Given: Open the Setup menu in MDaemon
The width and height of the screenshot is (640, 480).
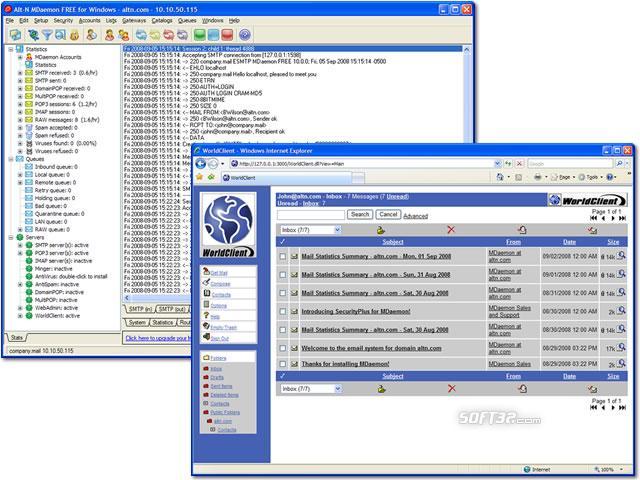Looking at the screenshot, I should click(41, 20).
